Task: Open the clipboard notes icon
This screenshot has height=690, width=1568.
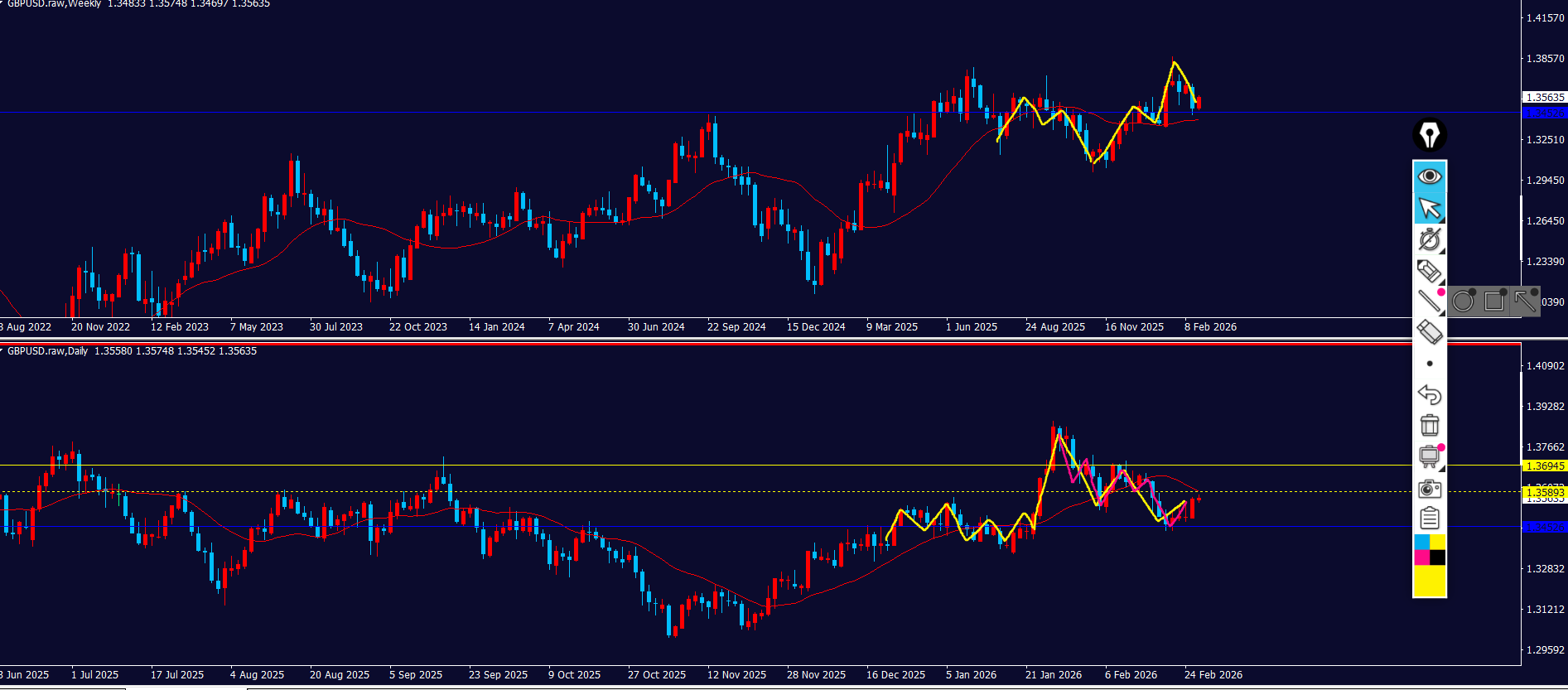Action: click(x=1430, y=519)
